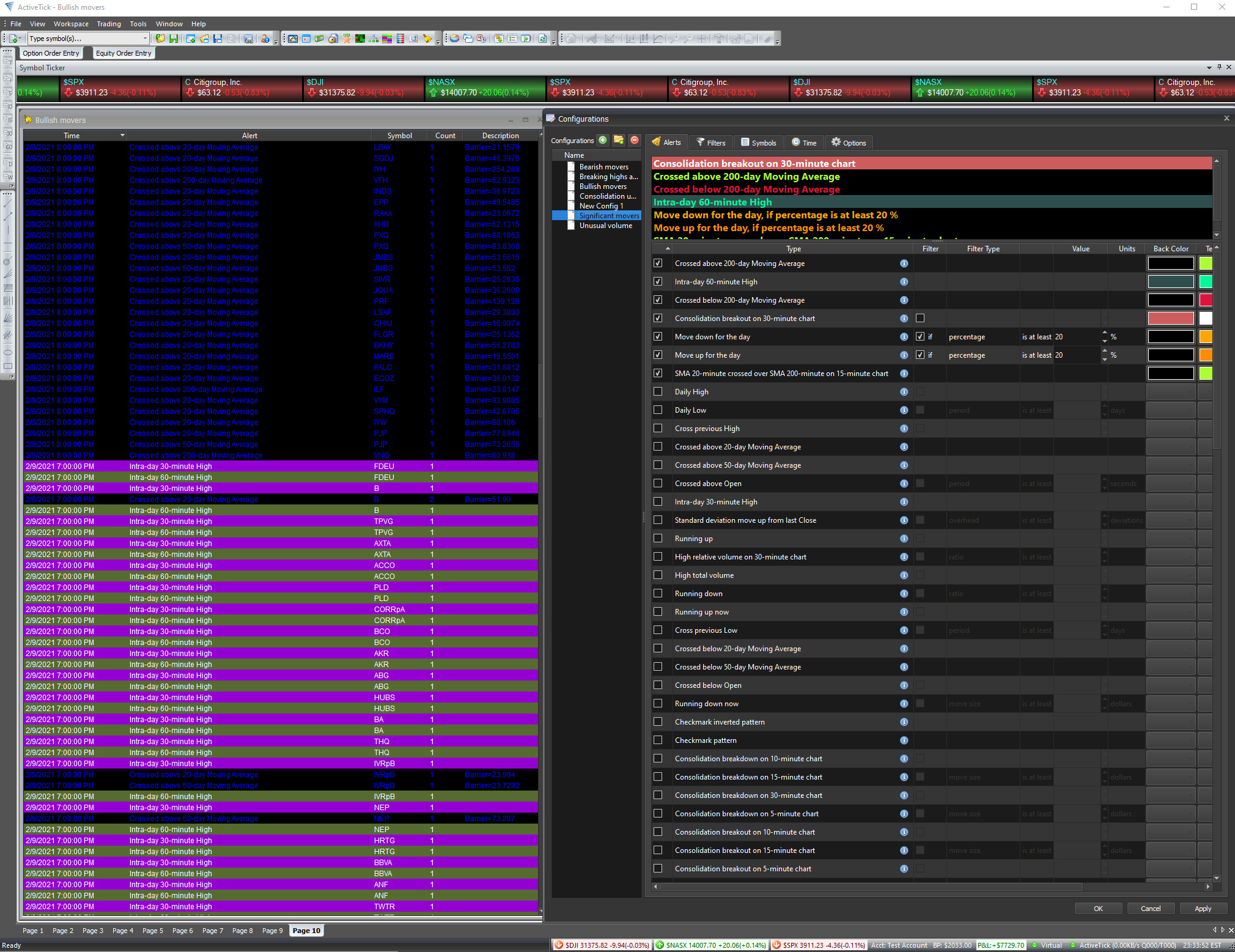Click the green save disk toolbar icon
The width and height of the screenshot is (1235, 952).
point(174,39)
